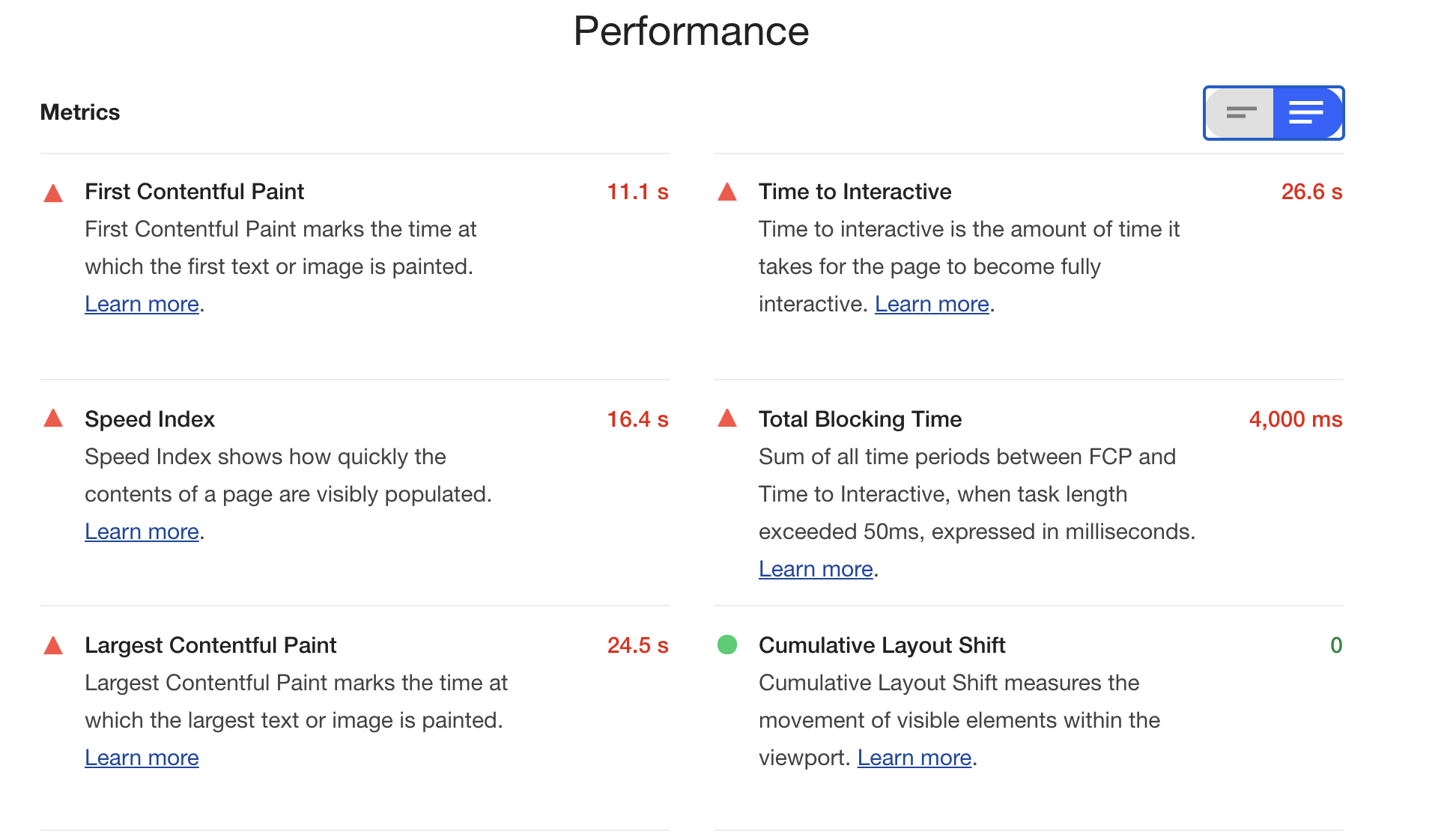Open Learn more link for Time to Interactive
The width and height of the screenshot is (1456, 834).
click(x=932, y=304)
